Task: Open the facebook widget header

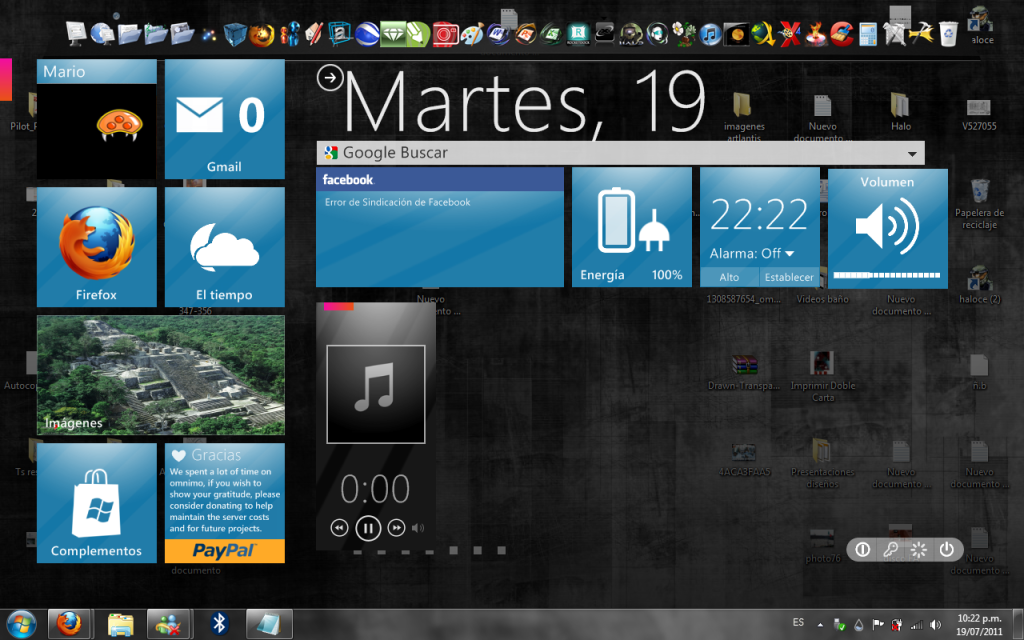Action: coord(440,179)
